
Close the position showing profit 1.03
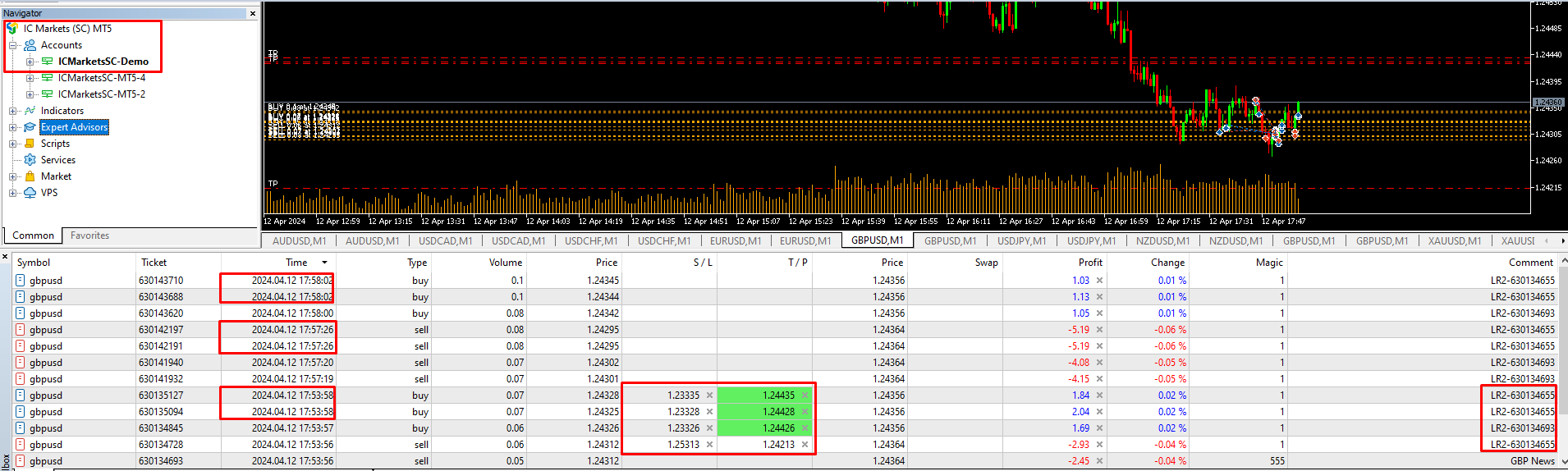click(x=1099, y=281)
